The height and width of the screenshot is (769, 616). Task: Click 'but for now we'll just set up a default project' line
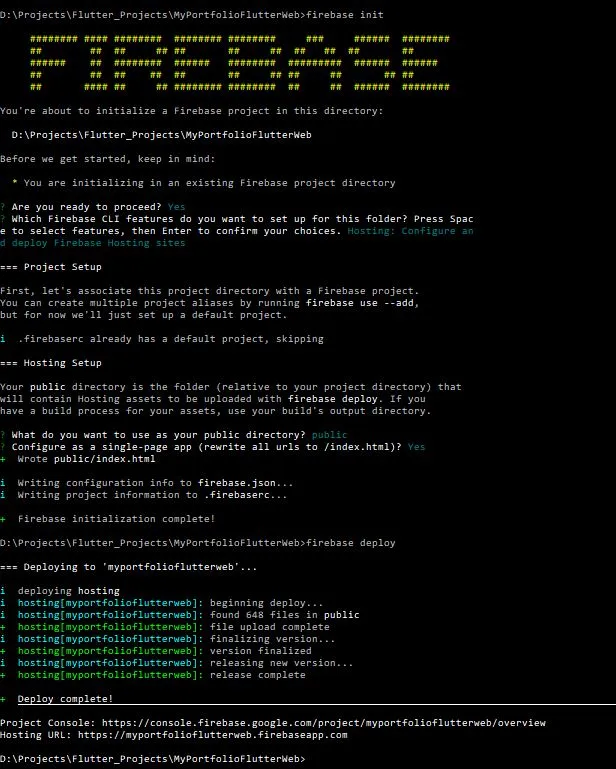click(x=143, y=315)
